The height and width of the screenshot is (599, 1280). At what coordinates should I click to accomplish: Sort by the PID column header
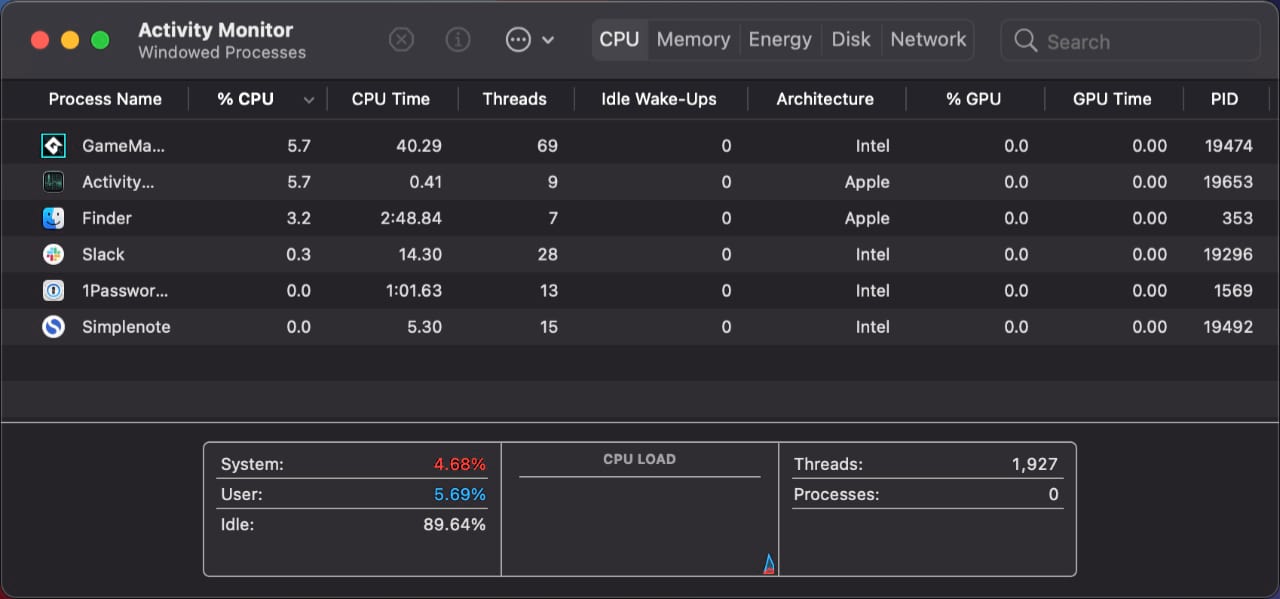(1224, 99)
